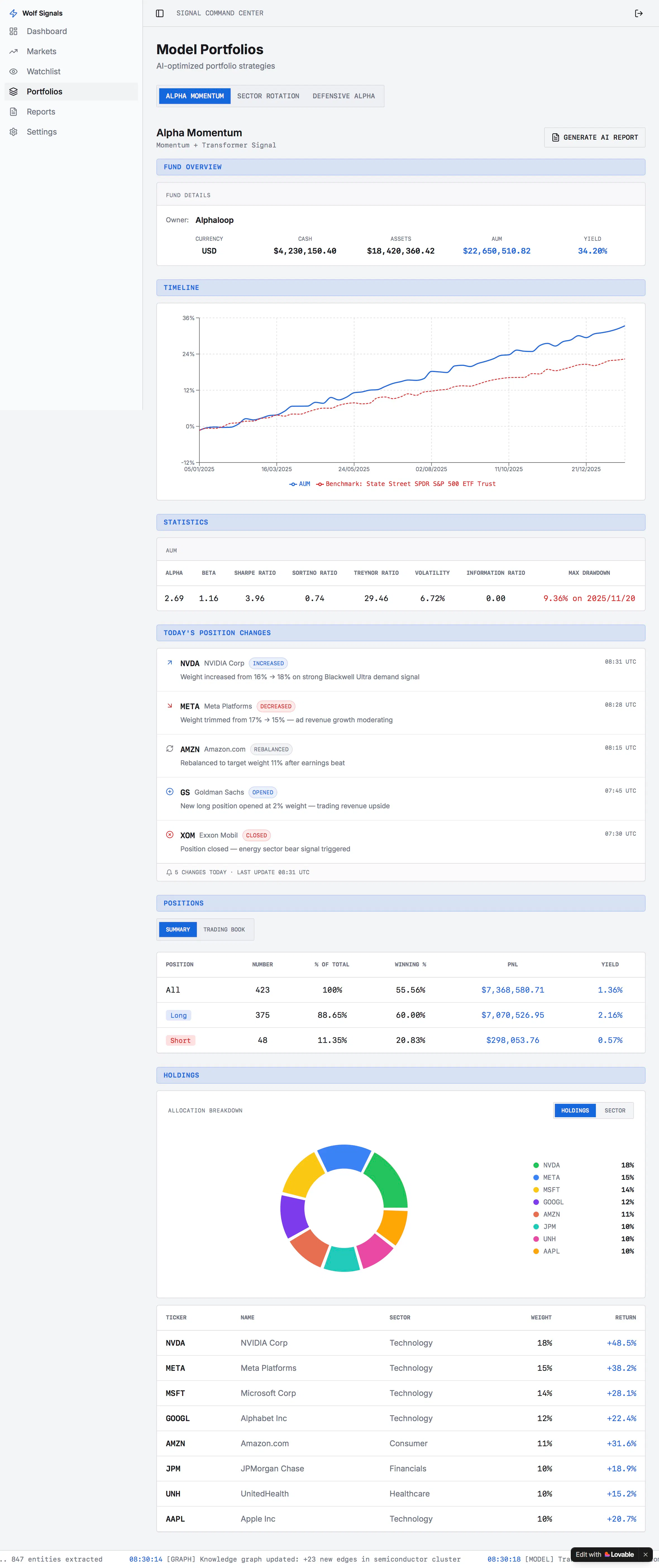This screenshot has height=1568, width=659.
Task: Click the DECREASED badge on META
Action: [276, 706]
